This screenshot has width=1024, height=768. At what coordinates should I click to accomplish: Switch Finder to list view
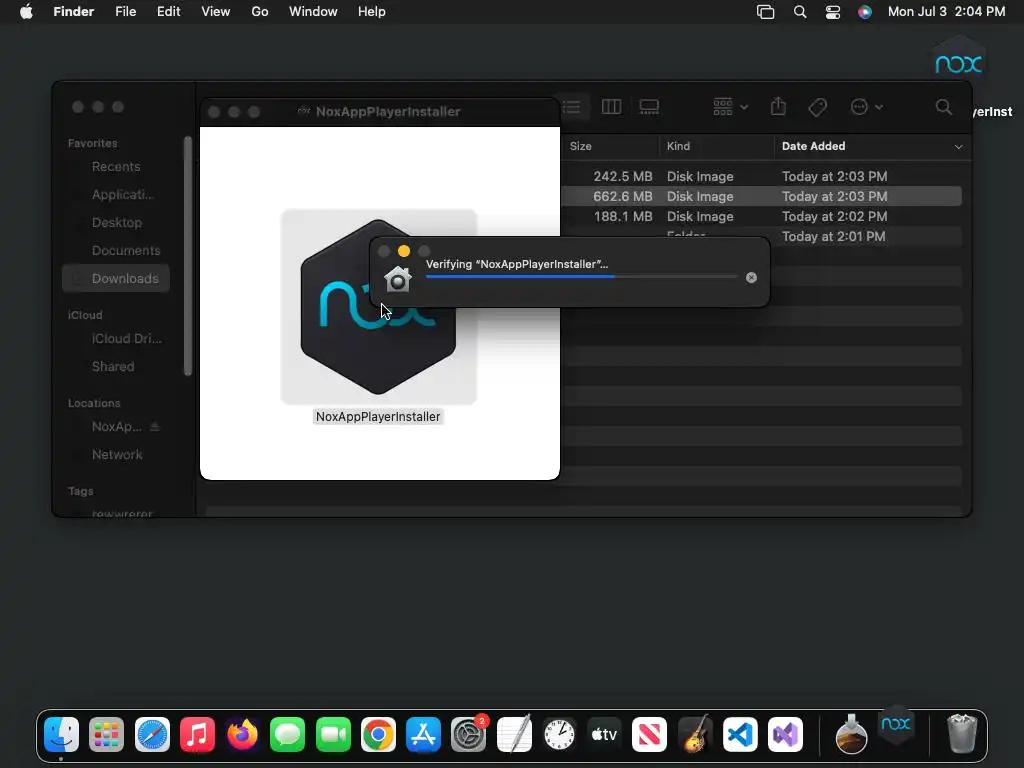coord(572,107)
